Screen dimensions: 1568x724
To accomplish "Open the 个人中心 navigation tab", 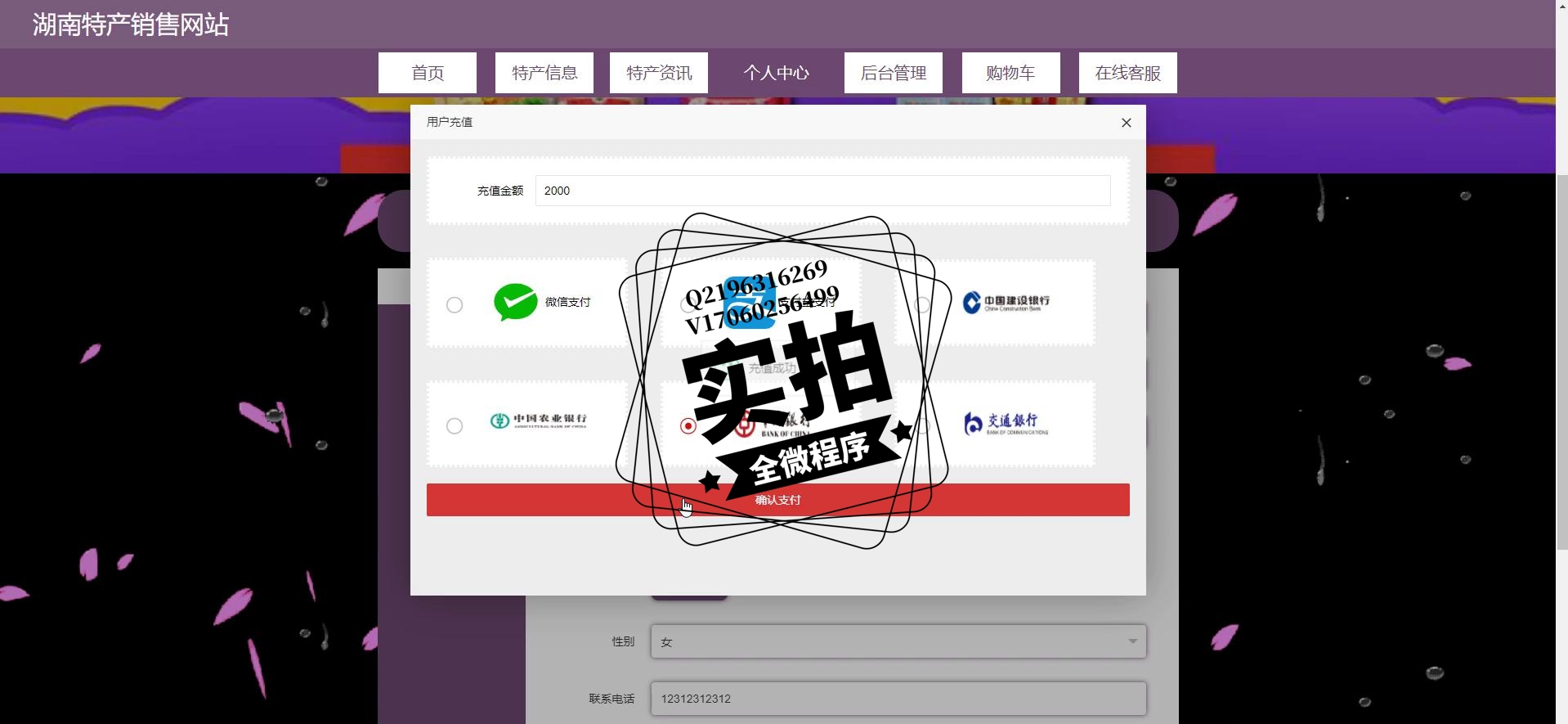I will click(777, 73).
